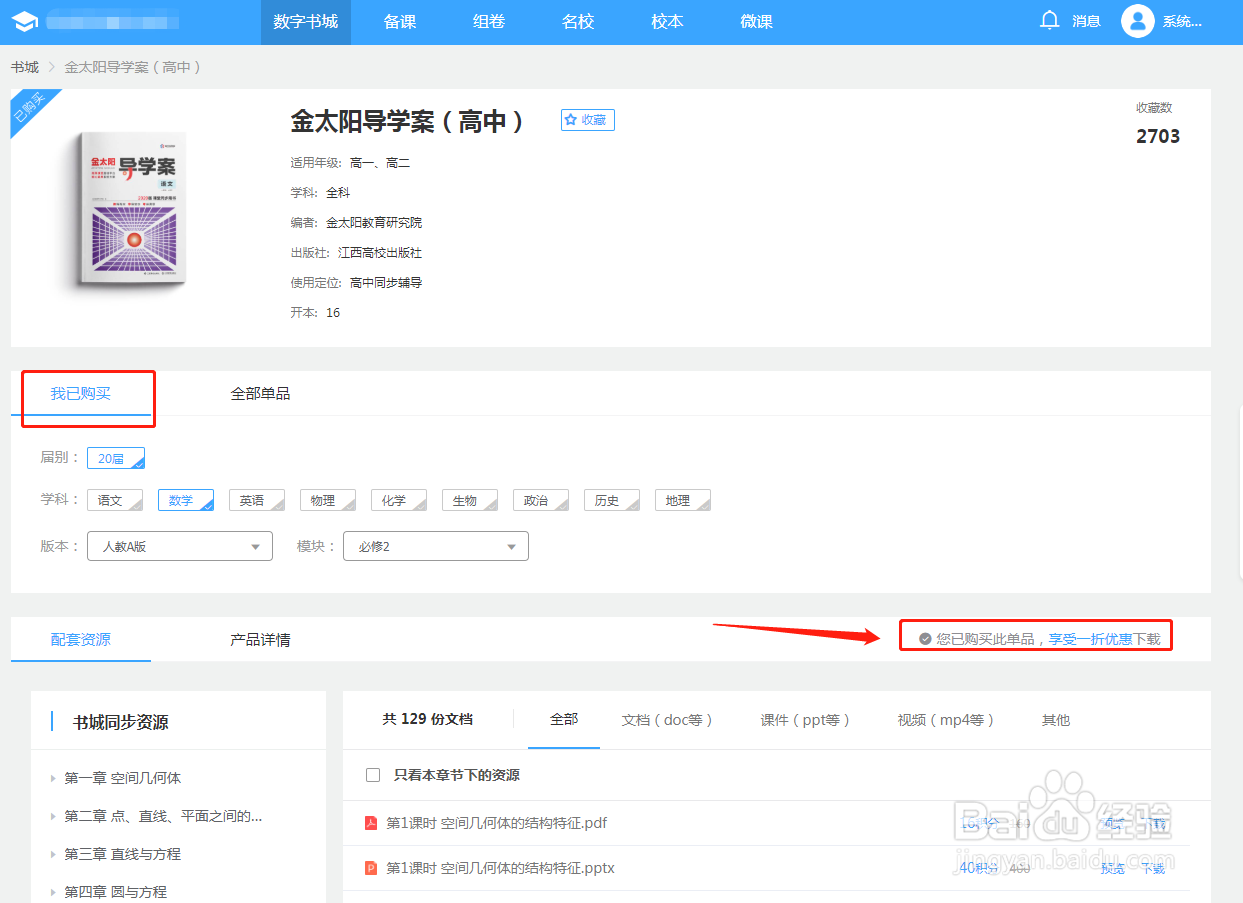
Task: Show 全部 file types tab
Action: (564, 720)
